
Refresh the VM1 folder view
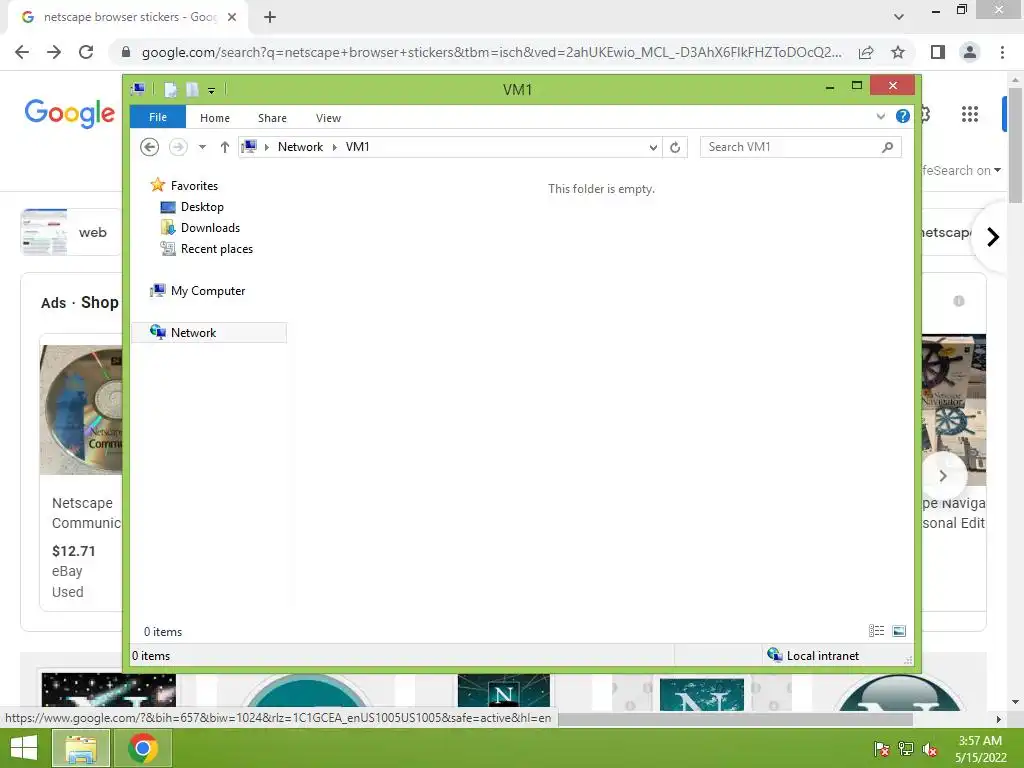coord(675,148)
